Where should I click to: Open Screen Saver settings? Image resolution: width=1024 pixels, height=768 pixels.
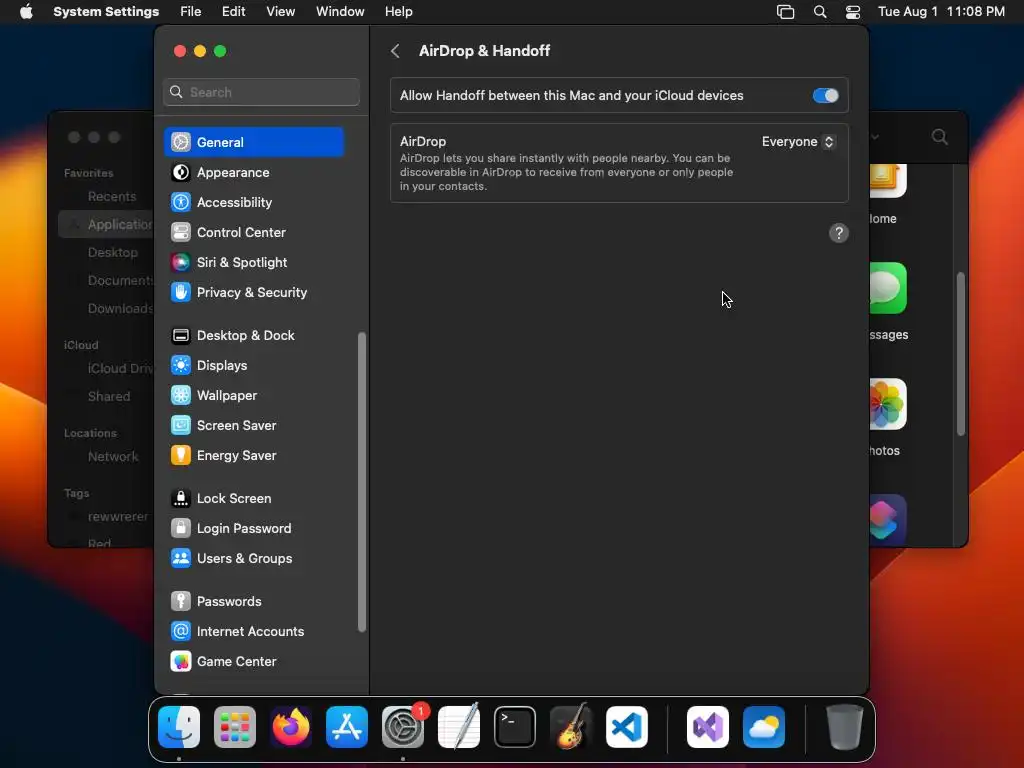click(254, 426)
